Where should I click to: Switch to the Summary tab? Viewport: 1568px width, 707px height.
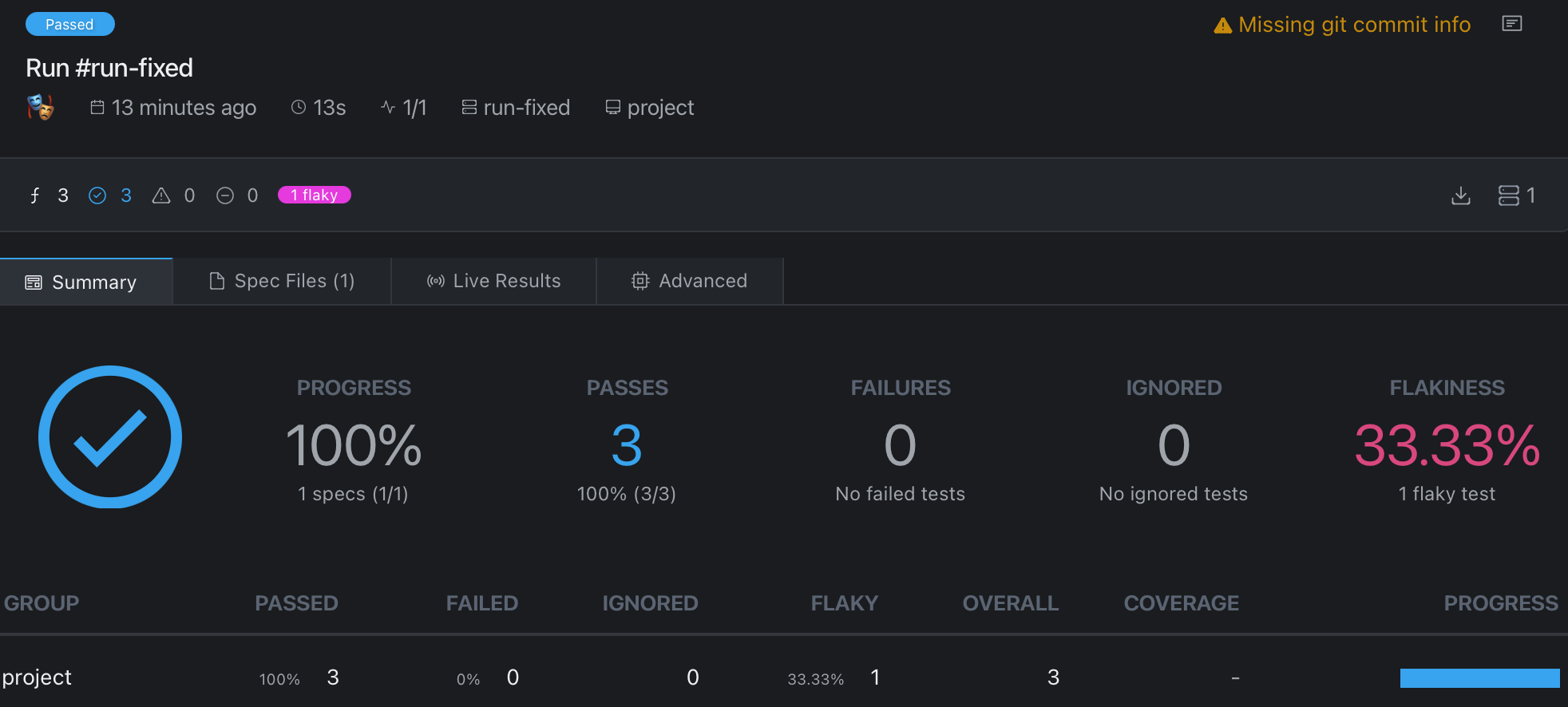[x=86, y=282]
